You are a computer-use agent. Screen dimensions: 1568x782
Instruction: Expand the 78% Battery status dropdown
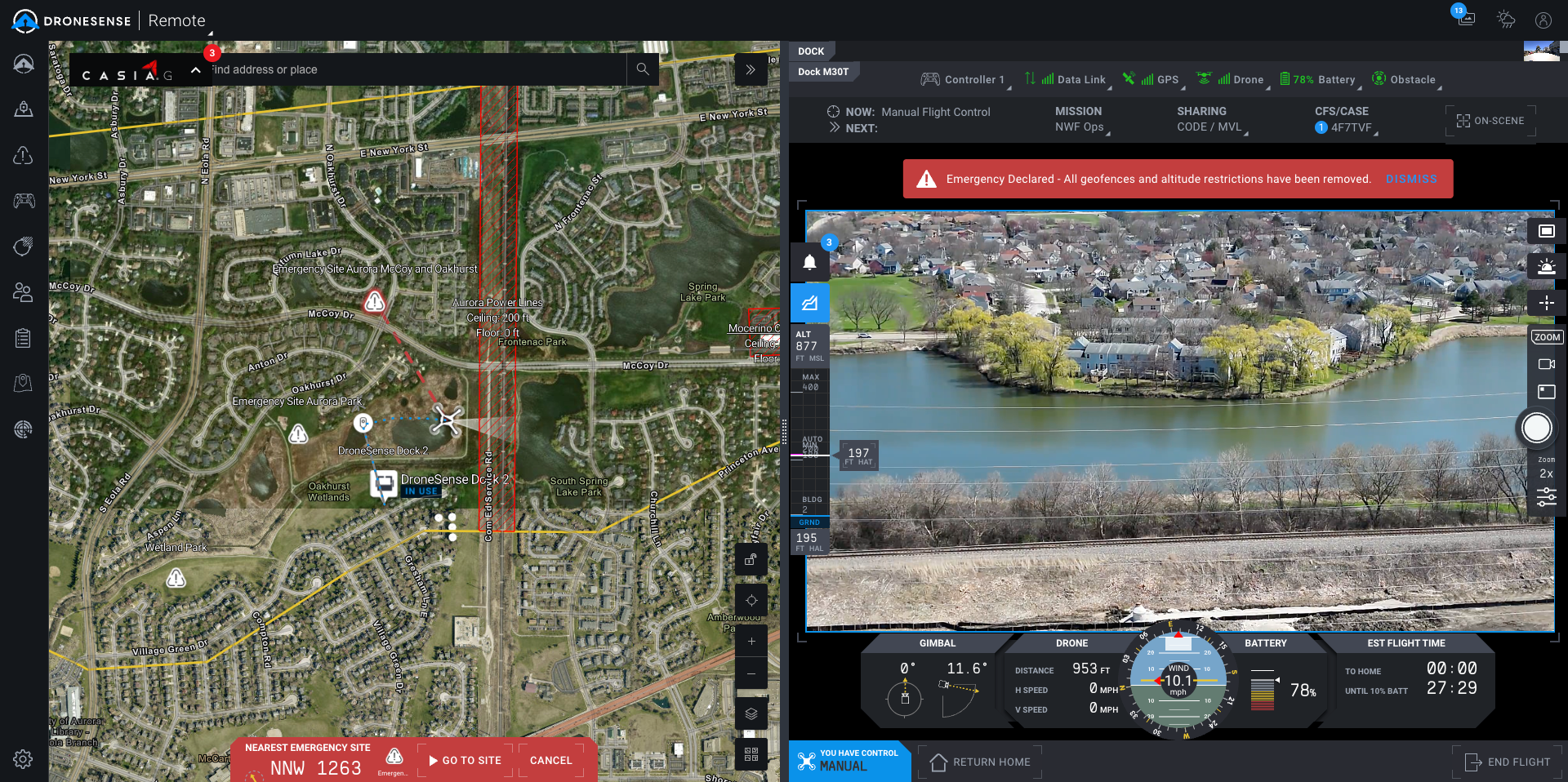click(x=1321, y=80)
